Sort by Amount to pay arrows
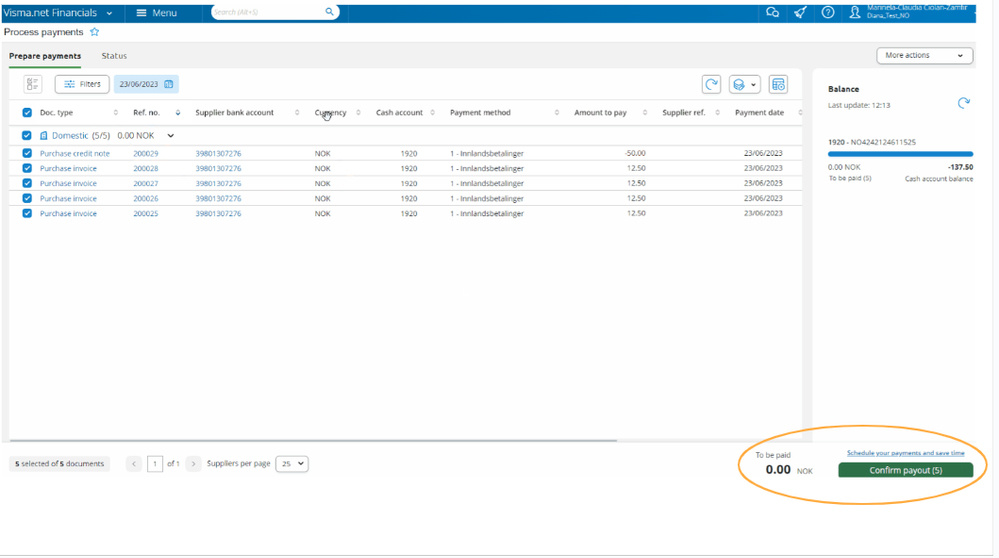 (x=645, y=113)
